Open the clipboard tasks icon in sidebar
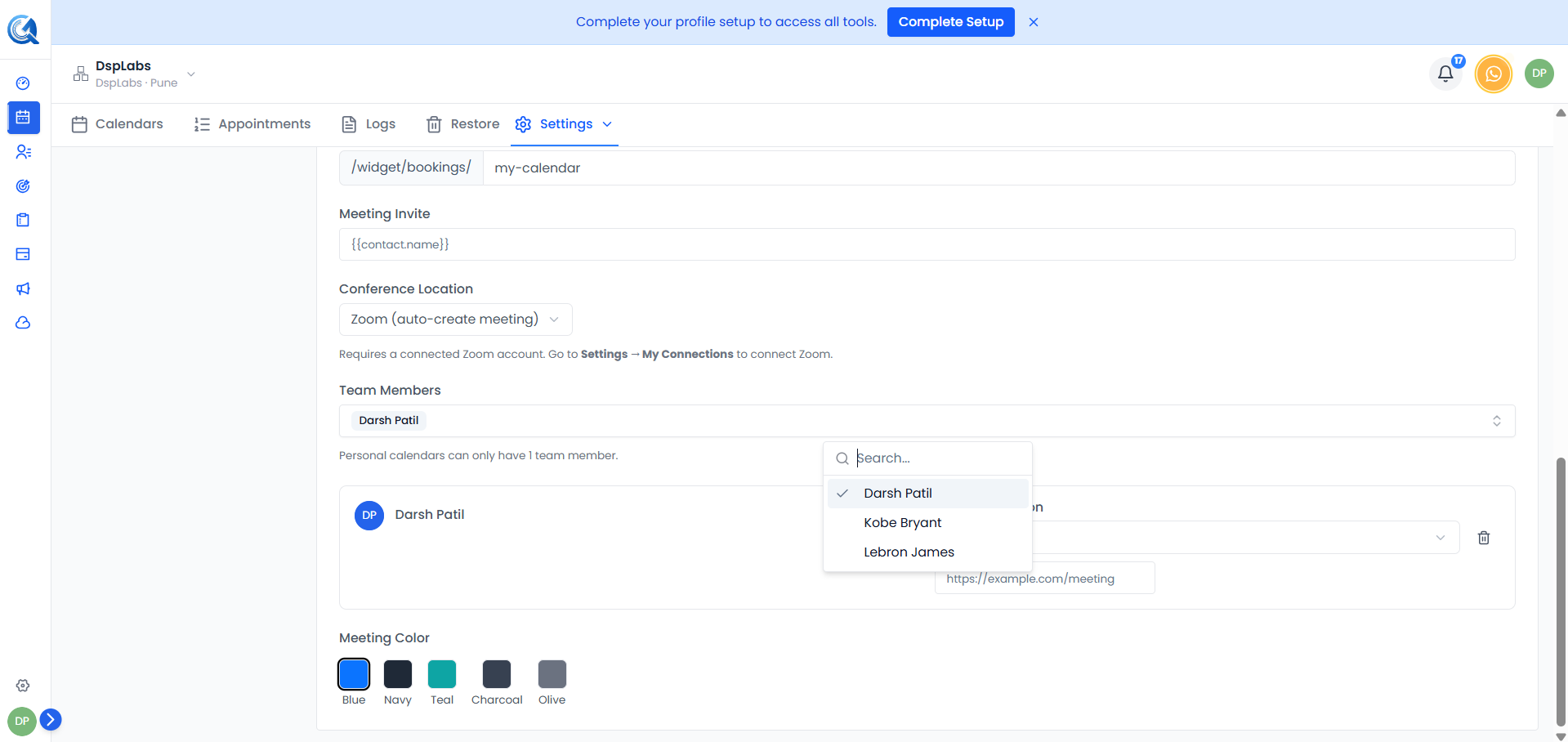Image resolution: width=1568 pixels, height=742 pixels. tap(23, 220)
